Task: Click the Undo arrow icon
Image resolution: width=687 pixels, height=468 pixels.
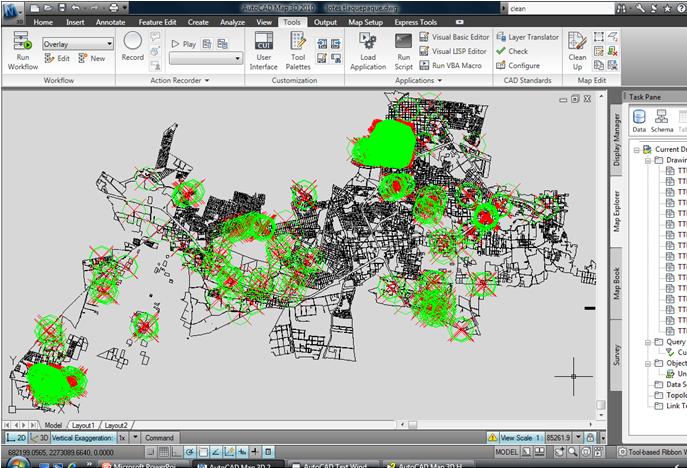Action: pyautogui.click(x=76, y=8)
